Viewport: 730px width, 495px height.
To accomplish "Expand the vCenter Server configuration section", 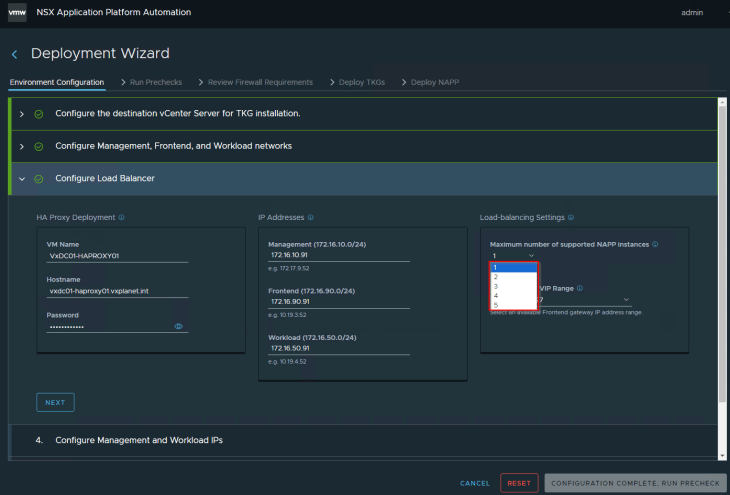I will pyautogui.click(x=22, y=114).
